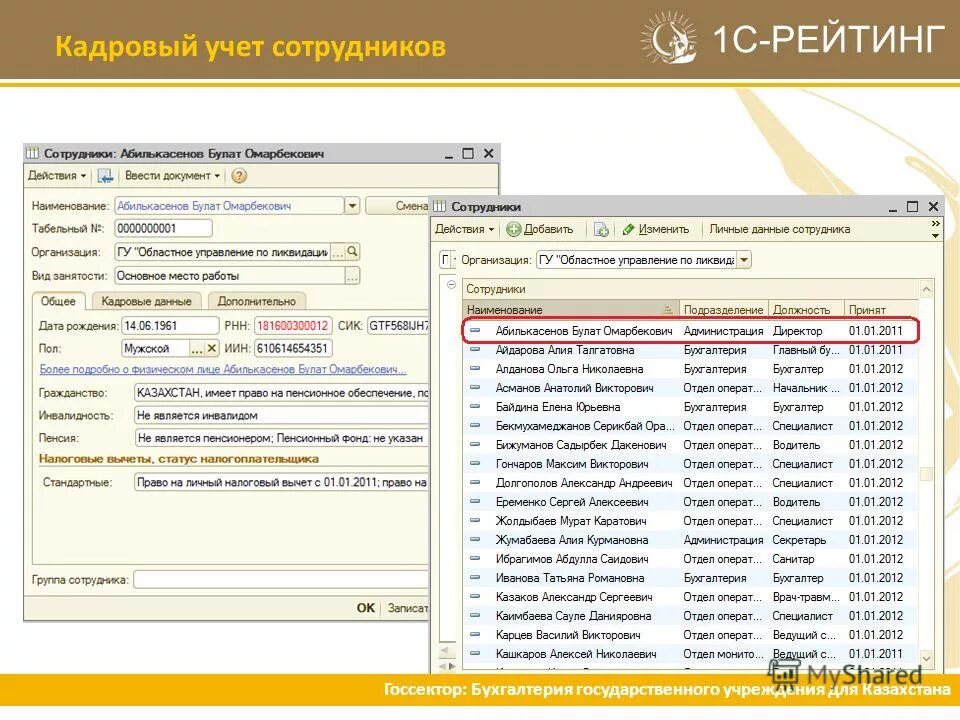
Task: Click the Стандартные tax deduction field
Action: tap(281, 482)
